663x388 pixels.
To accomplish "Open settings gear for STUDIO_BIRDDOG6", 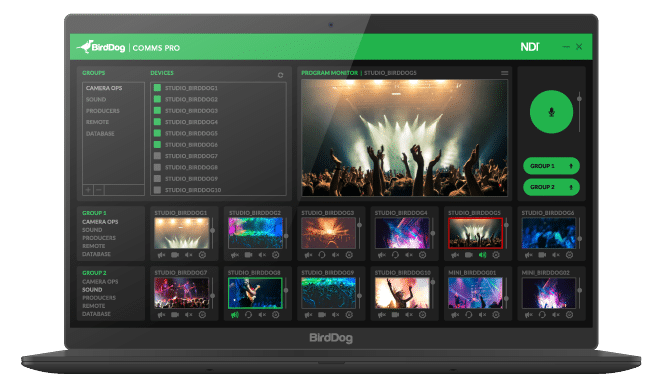I will (569, 255).
